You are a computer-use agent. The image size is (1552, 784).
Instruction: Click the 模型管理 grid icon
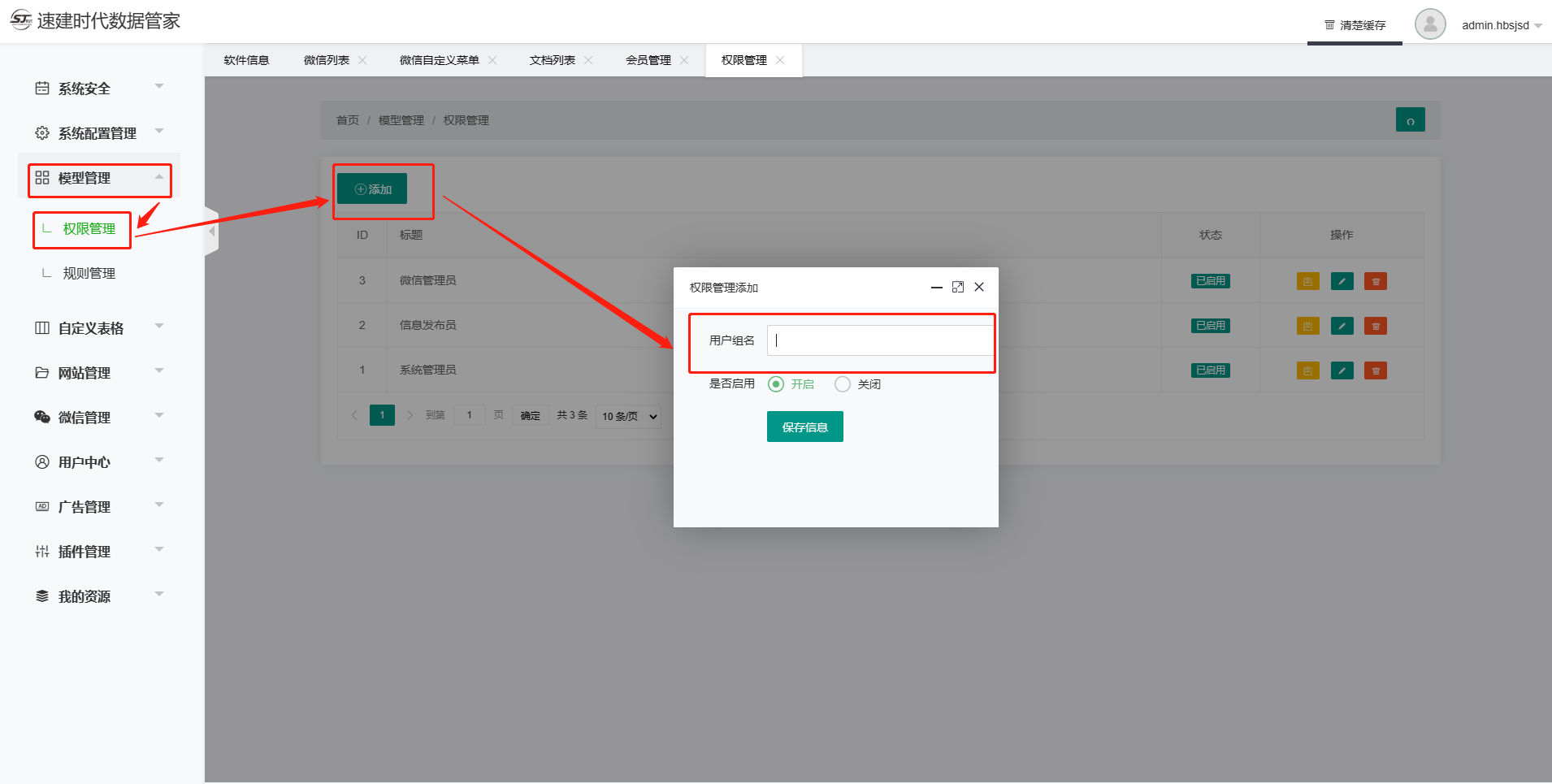point(42,177)
